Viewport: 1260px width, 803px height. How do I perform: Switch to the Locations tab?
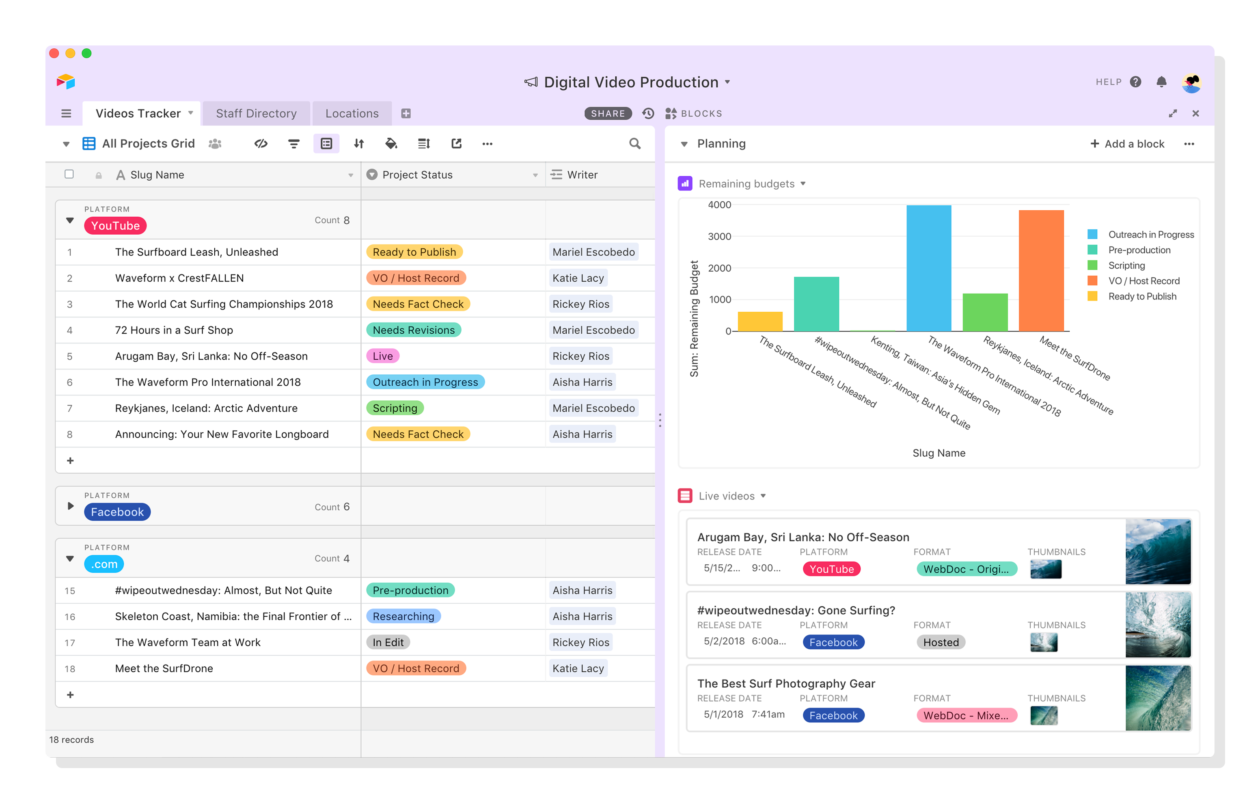click(352, 114)
